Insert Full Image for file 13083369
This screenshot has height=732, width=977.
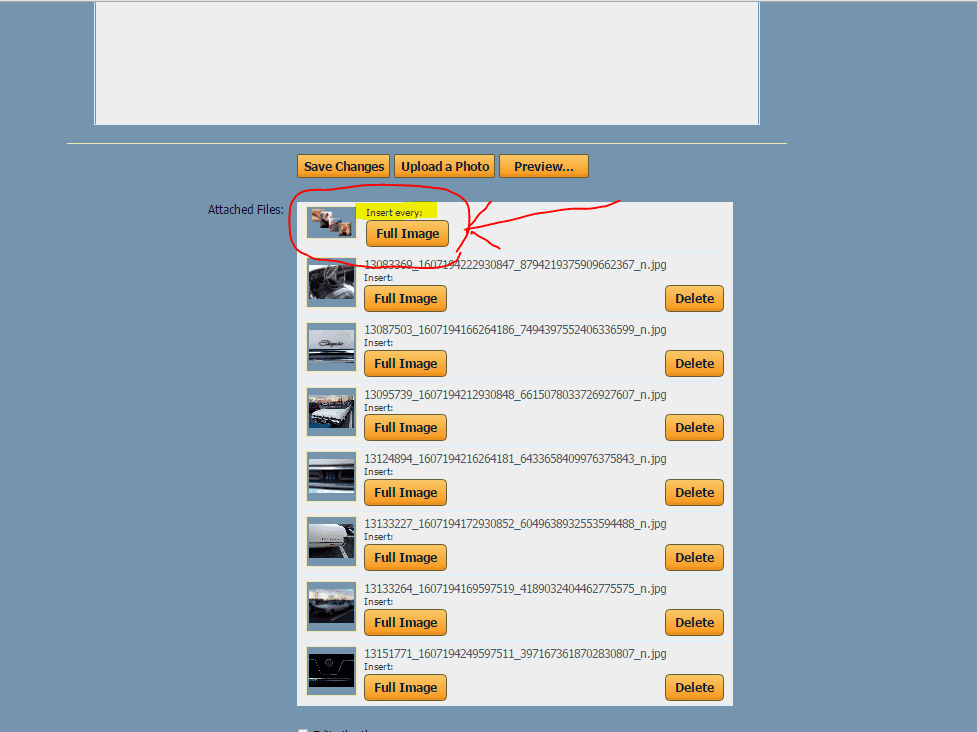[405, 299]
